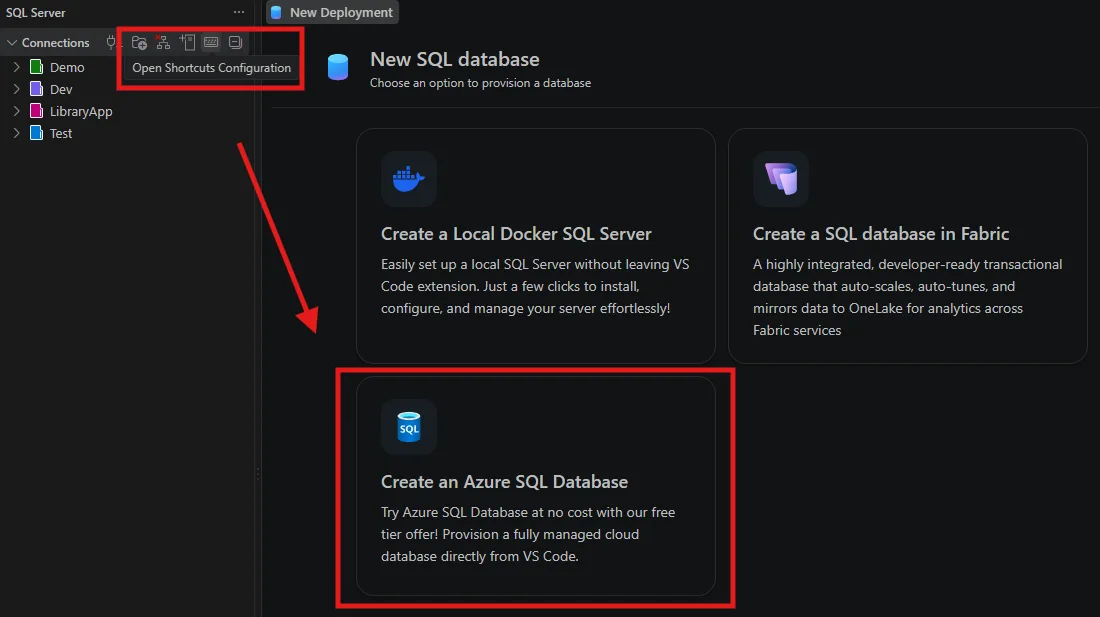Click the Azure SQL database icon
This screenshot has width=1100, height=617.
(x=408, y=427)
